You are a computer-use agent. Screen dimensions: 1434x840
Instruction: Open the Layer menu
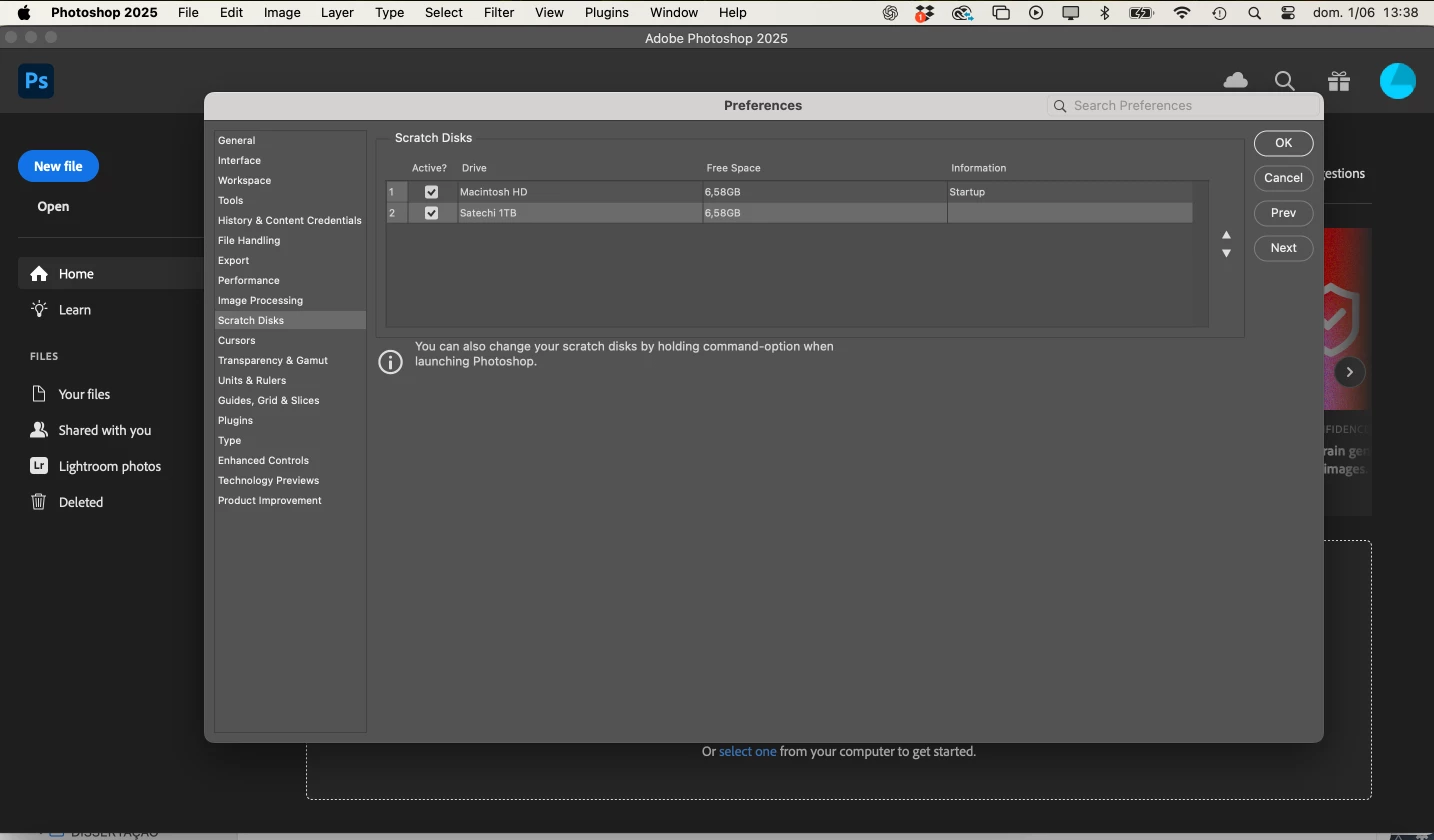coord(337,13)
